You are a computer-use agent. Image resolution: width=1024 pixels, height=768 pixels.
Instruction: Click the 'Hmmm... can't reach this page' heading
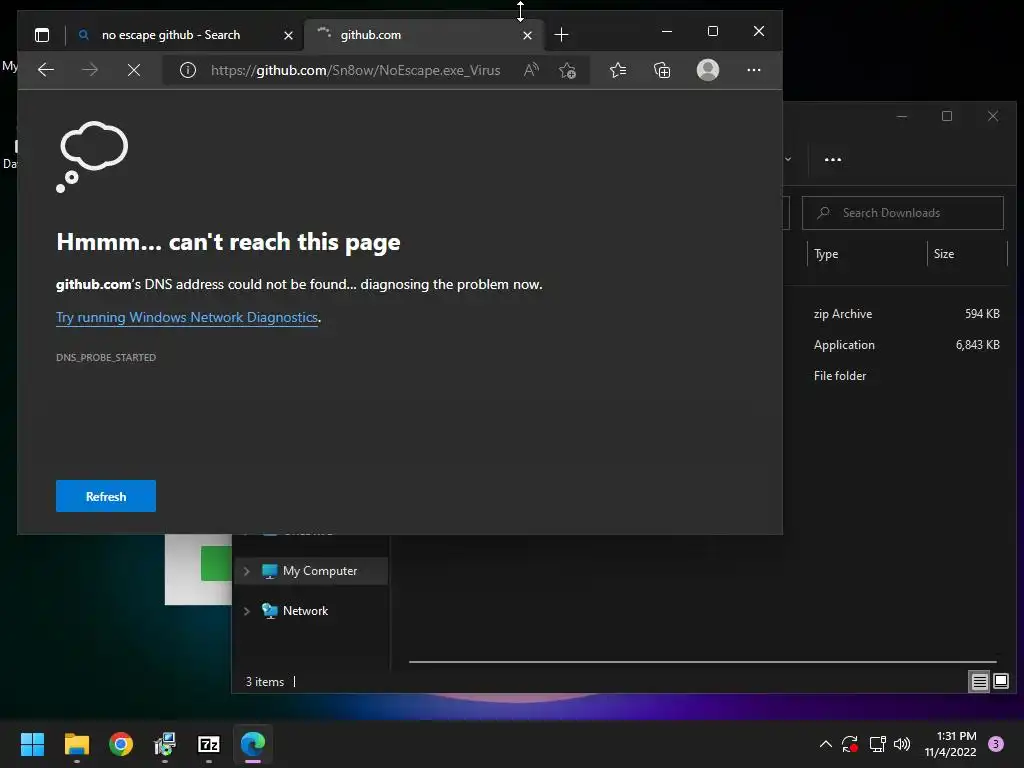(x=228, y=242)
